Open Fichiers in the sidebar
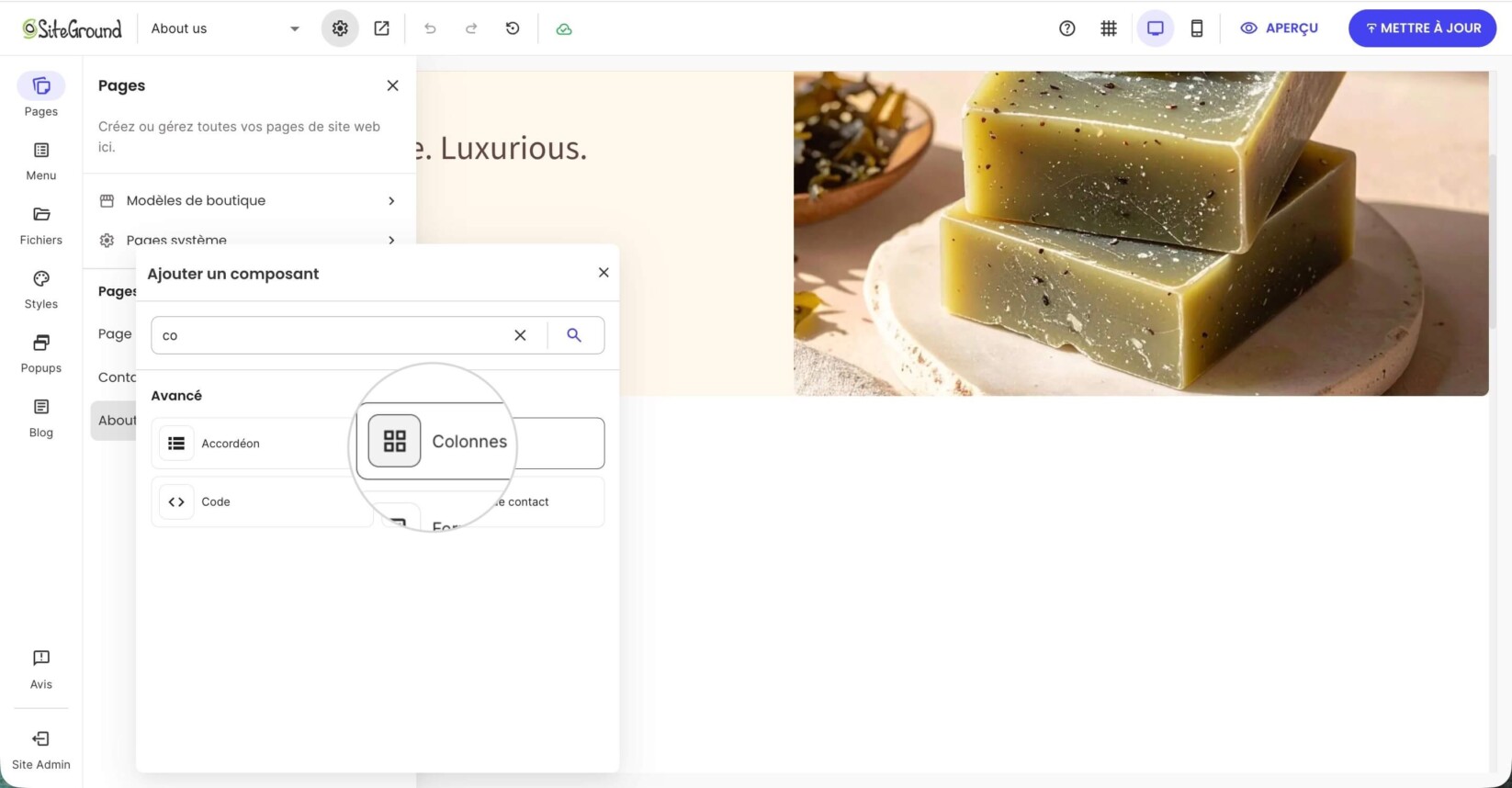The width and height of the screenshot is (1512, 788). click(x=41, y=225)
